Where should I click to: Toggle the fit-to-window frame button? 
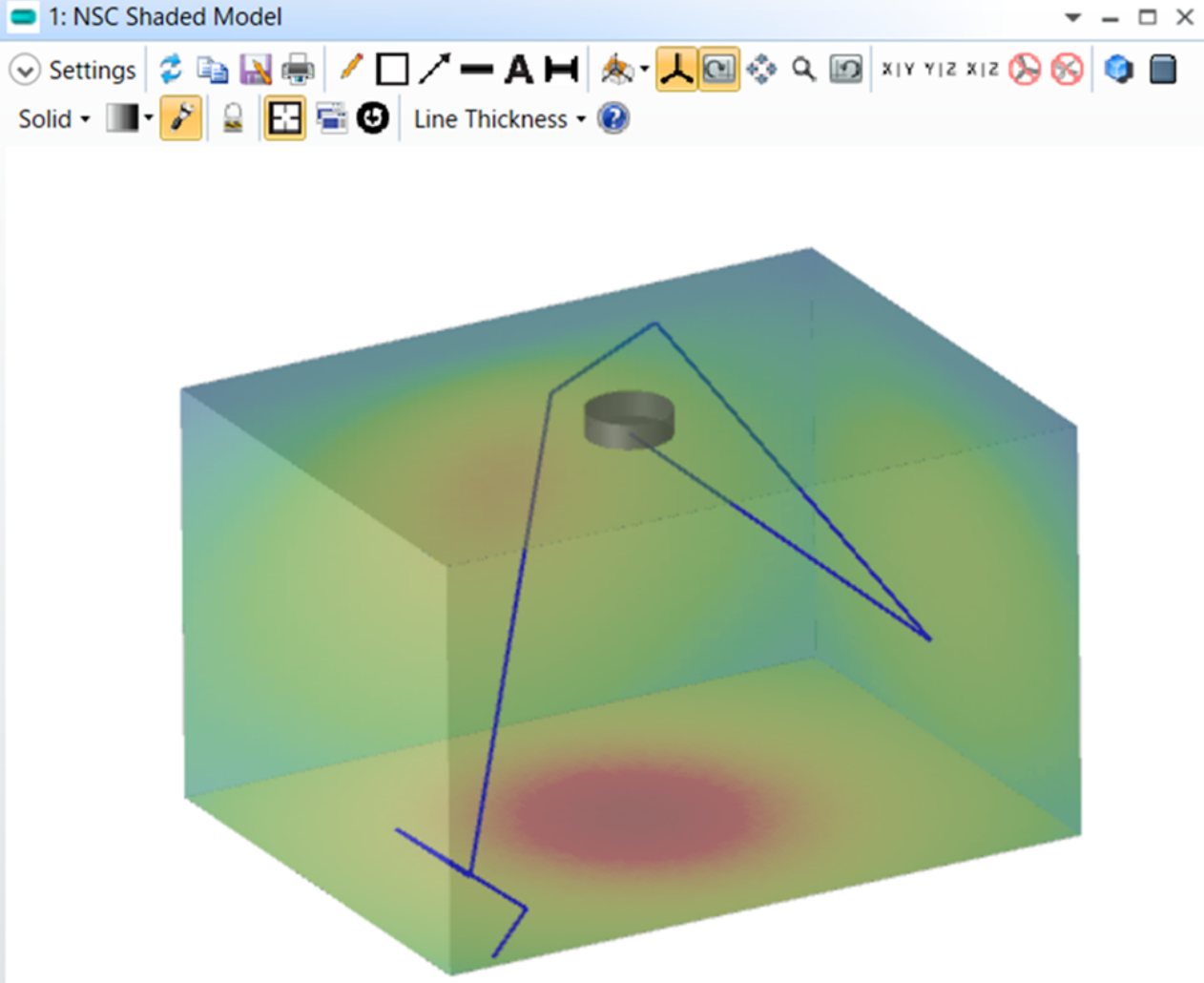(x=284, y=118)
